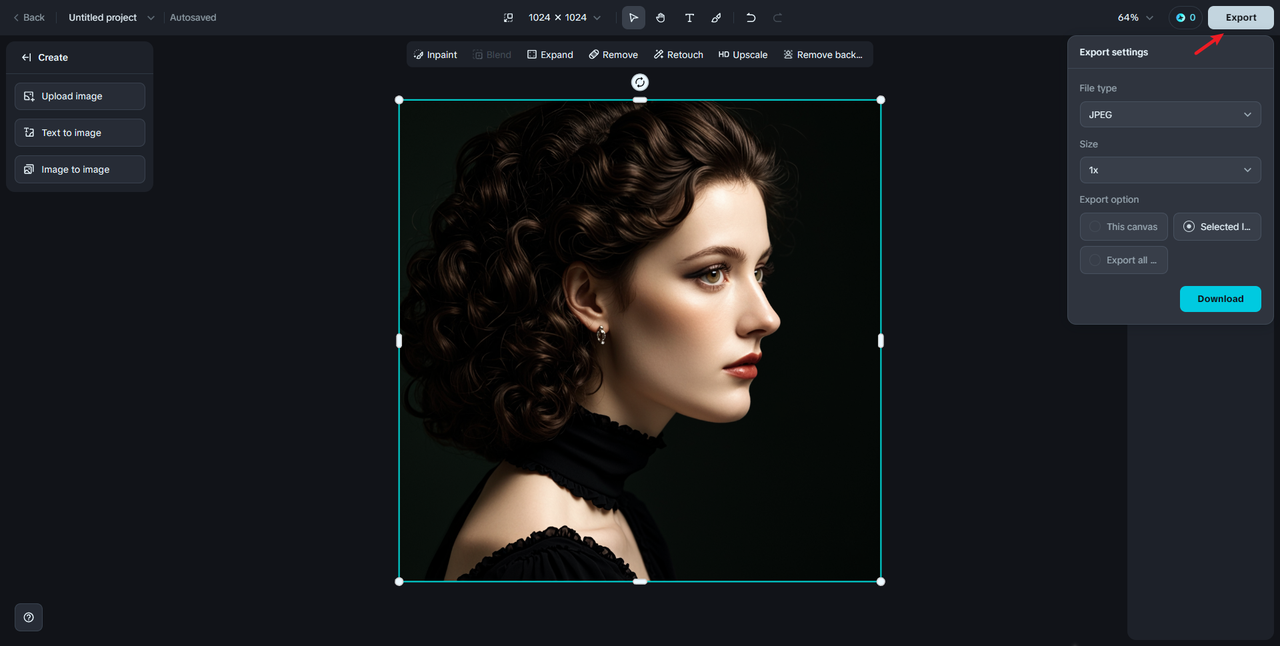Click the rotate handle above the image

click(640, 82)
